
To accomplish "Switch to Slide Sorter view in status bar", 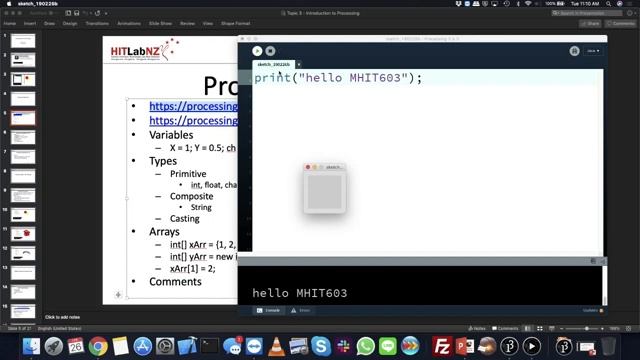I will point(540,329).
